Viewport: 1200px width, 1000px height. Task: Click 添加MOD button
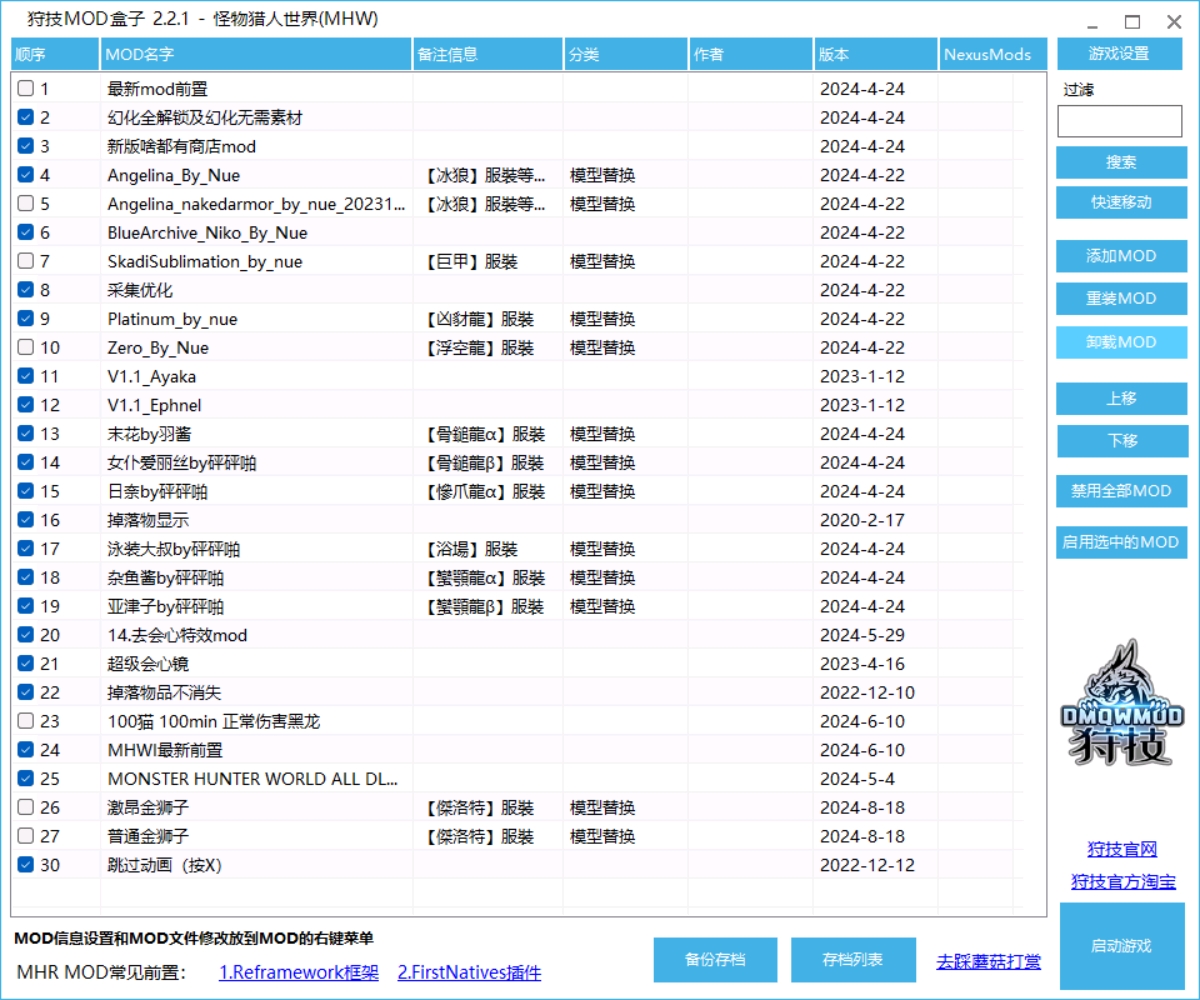[x=1122, y=256]
